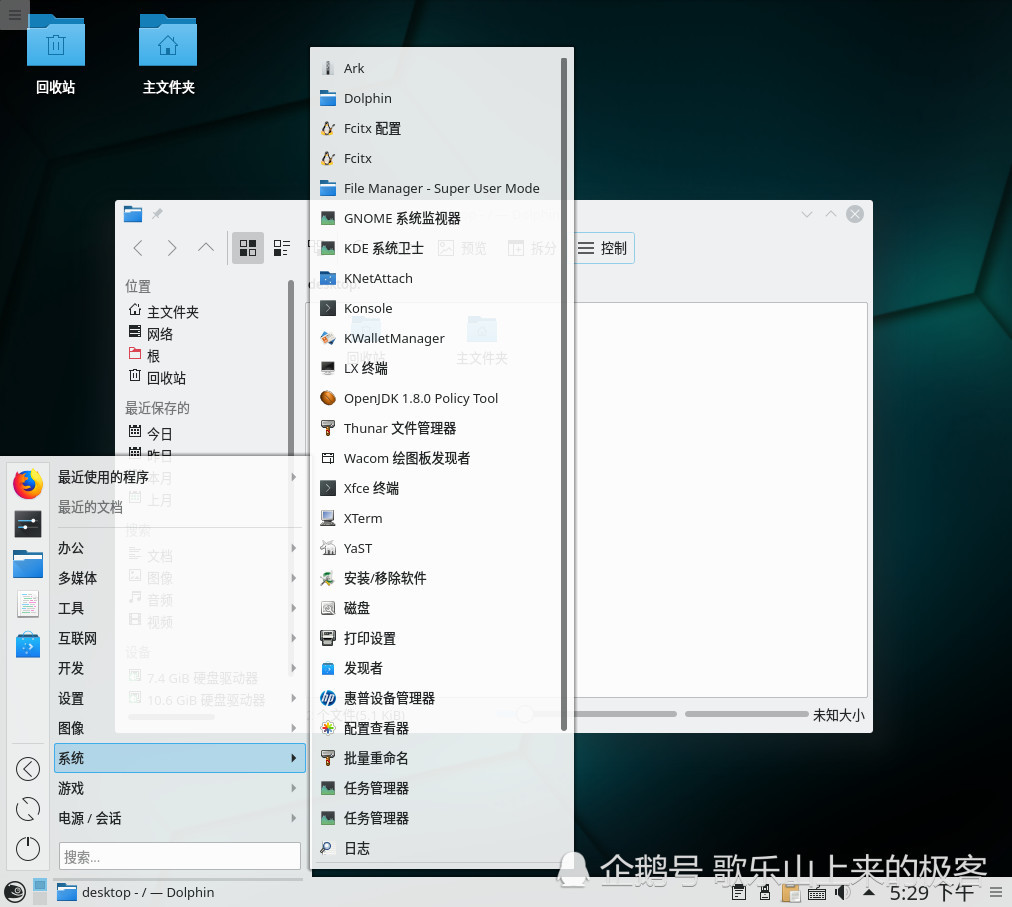Expand the 互联网 category
Viewport: 1012px width, 907px height.
point(178,638)
